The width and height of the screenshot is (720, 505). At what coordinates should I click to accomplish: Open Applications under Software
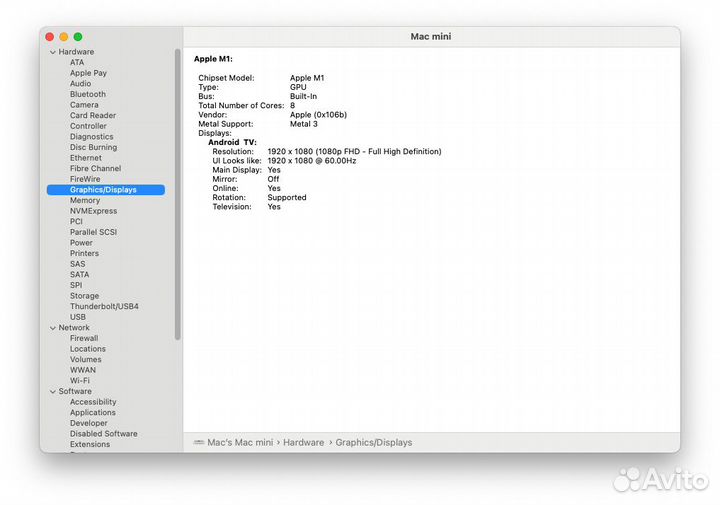[93, 412]
